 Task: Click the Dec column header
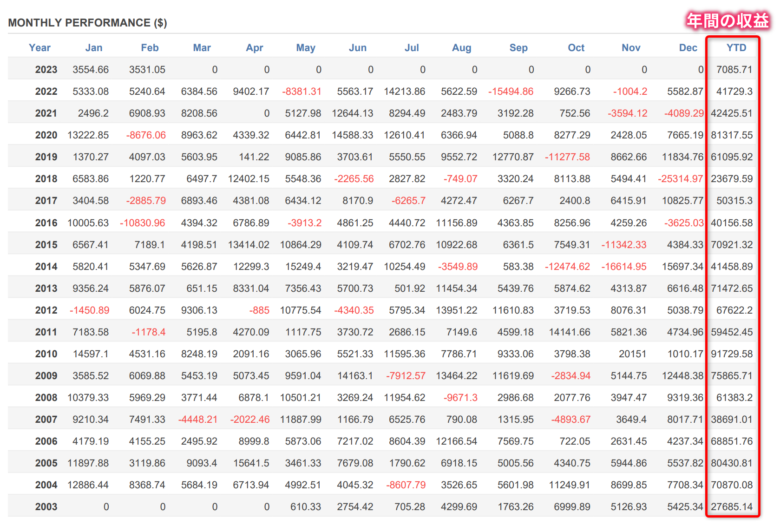pyautogui.click(x=688, y=48)
